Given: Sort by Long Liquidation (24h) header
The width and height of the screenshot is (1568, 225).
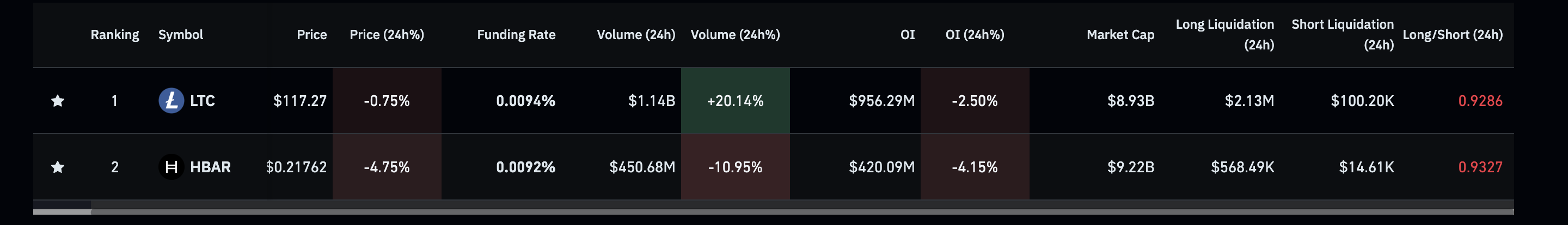Looking at the screenshot, I should [x=1224, y=34].
